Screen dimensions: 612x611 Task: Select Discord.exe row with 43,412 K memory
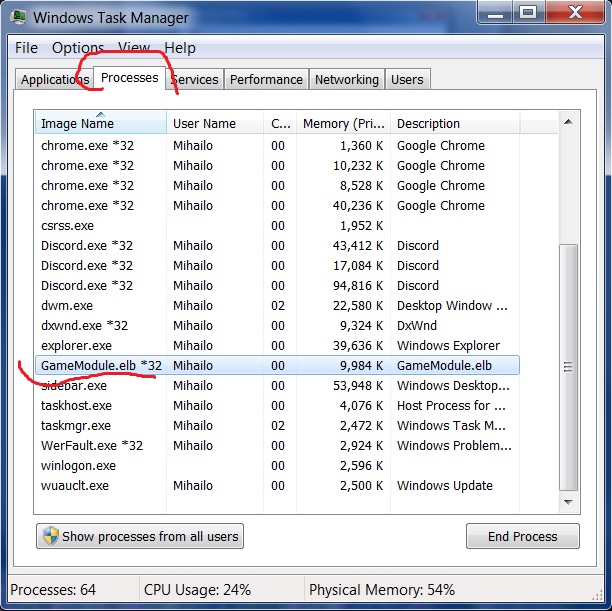click(x=277, y=246)
